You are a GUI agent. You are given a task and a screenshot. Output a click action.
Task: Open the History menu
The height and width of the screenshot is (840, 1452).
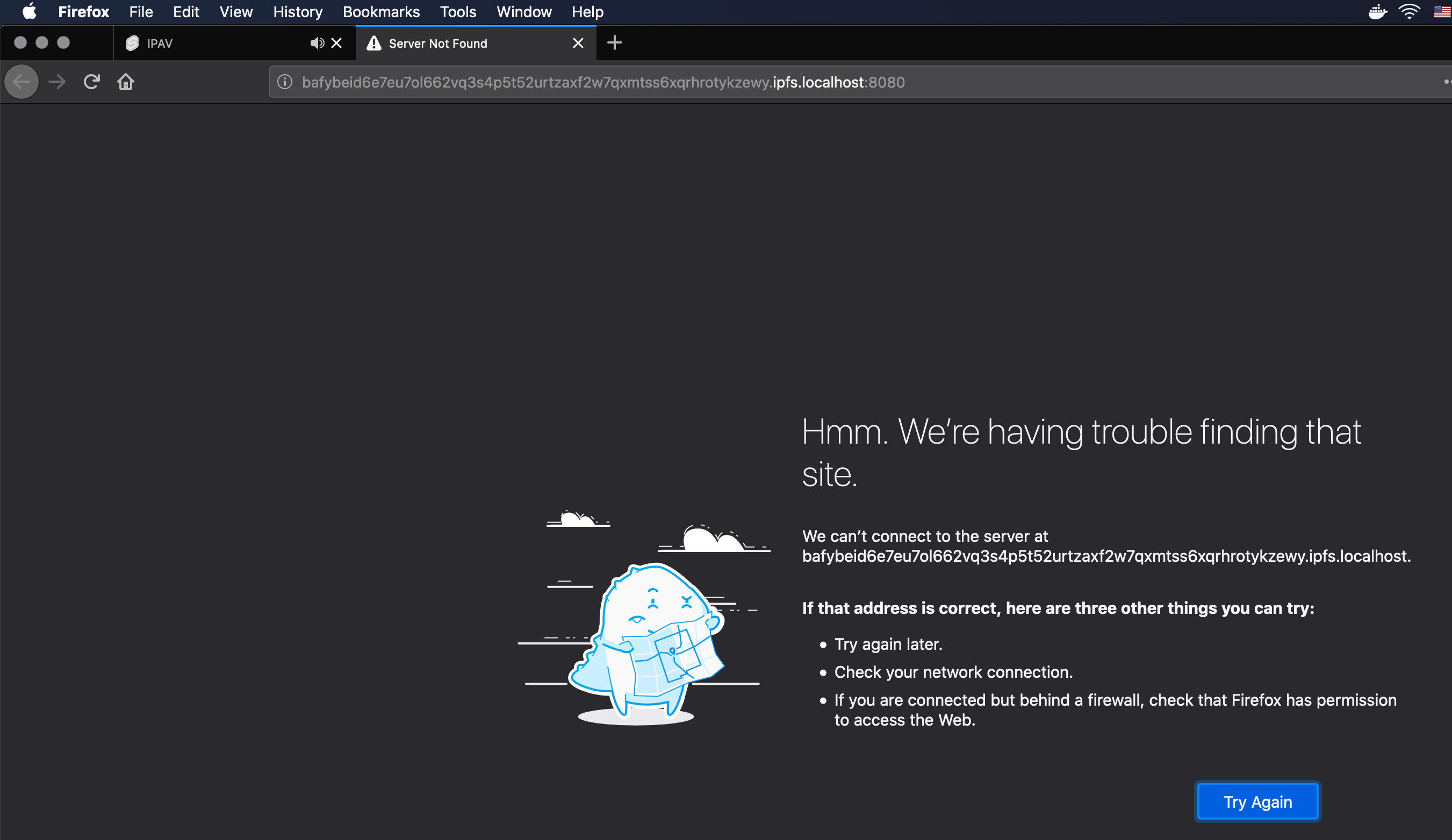[x=297, y=11]
